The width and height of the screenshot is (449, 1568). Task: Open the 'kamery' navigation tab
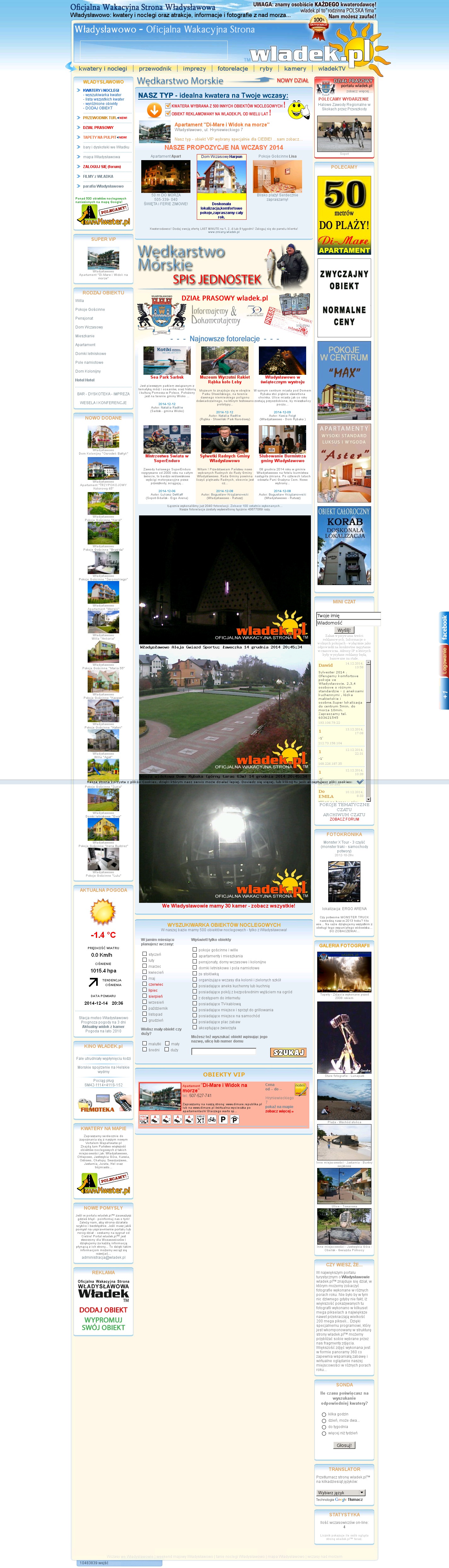click(295, 69)
